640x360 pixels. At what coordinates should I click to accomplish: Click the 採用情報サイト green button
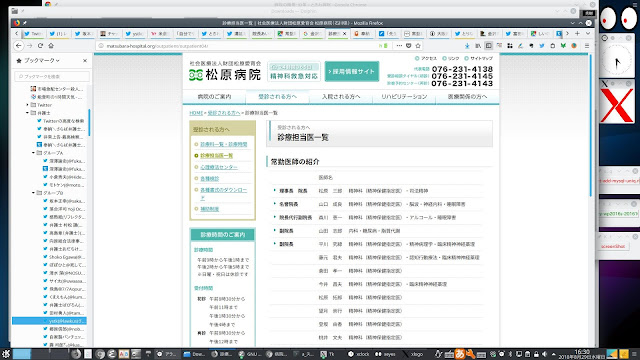pos(352,71)
